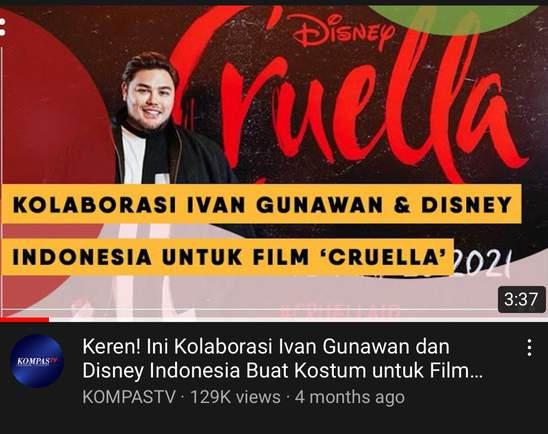Click the Disney logo in the thumbnail
The image size is (548, 434).
click(x=342, y=31)
